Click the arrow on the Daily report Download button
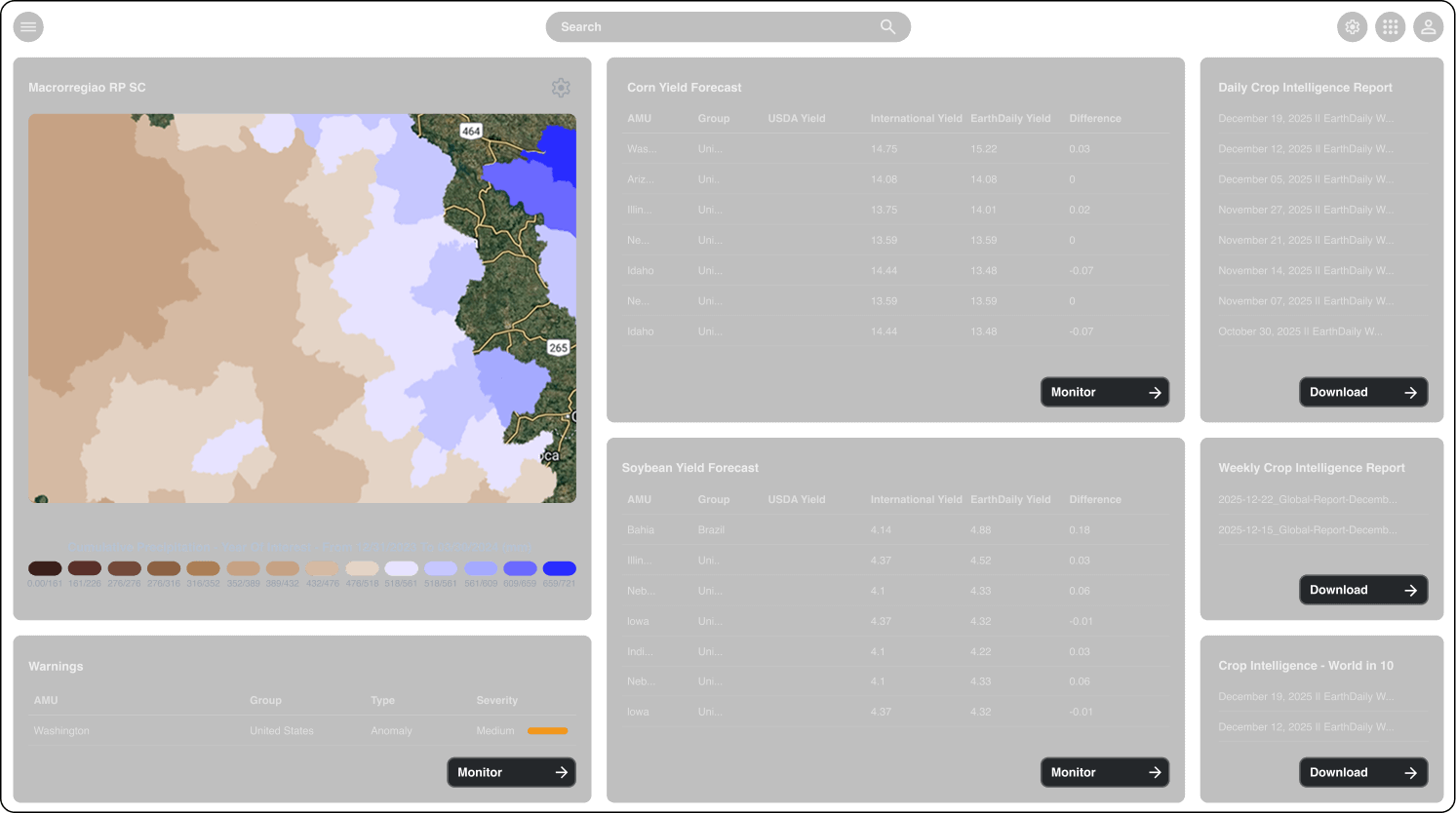 [1410, 392]
